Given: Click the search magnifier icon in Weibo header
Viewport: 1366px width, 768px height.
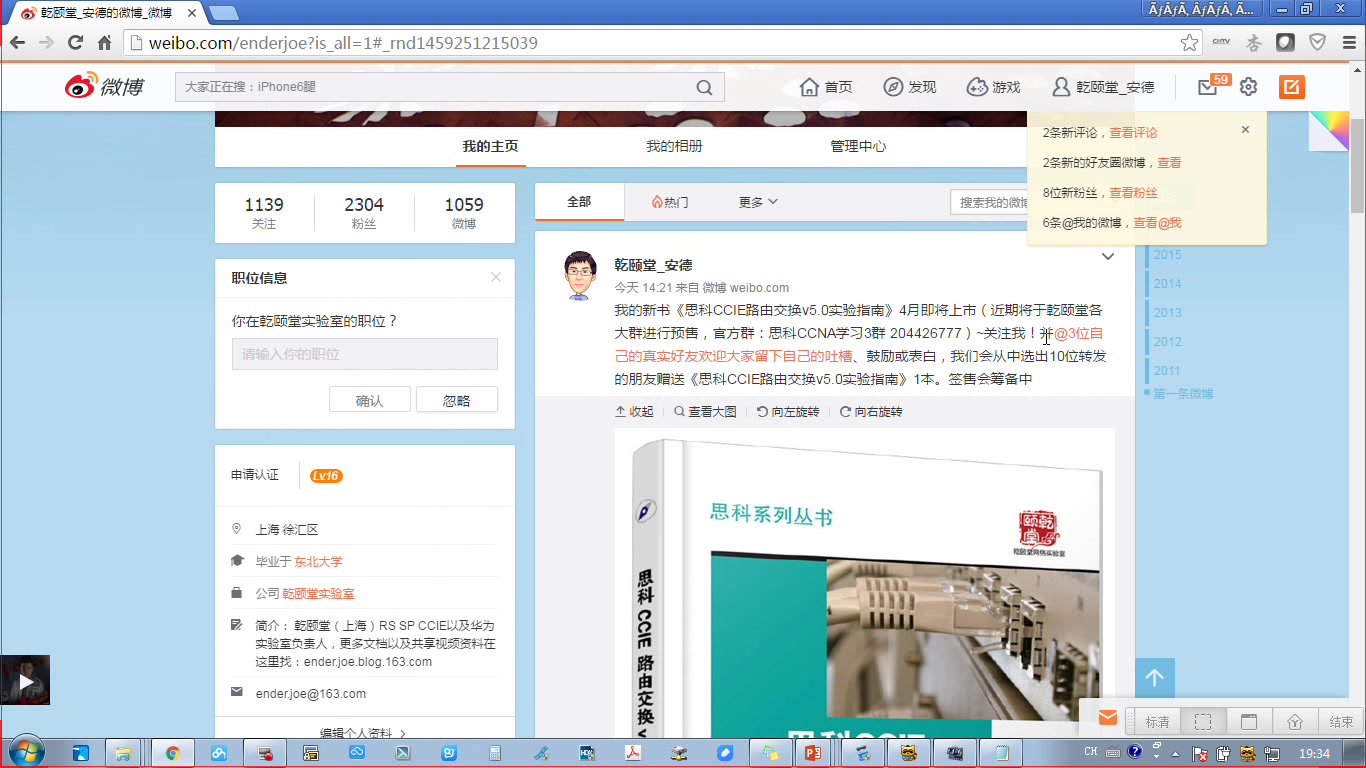Looking at the screenshot, I should [x=705, y=87].
